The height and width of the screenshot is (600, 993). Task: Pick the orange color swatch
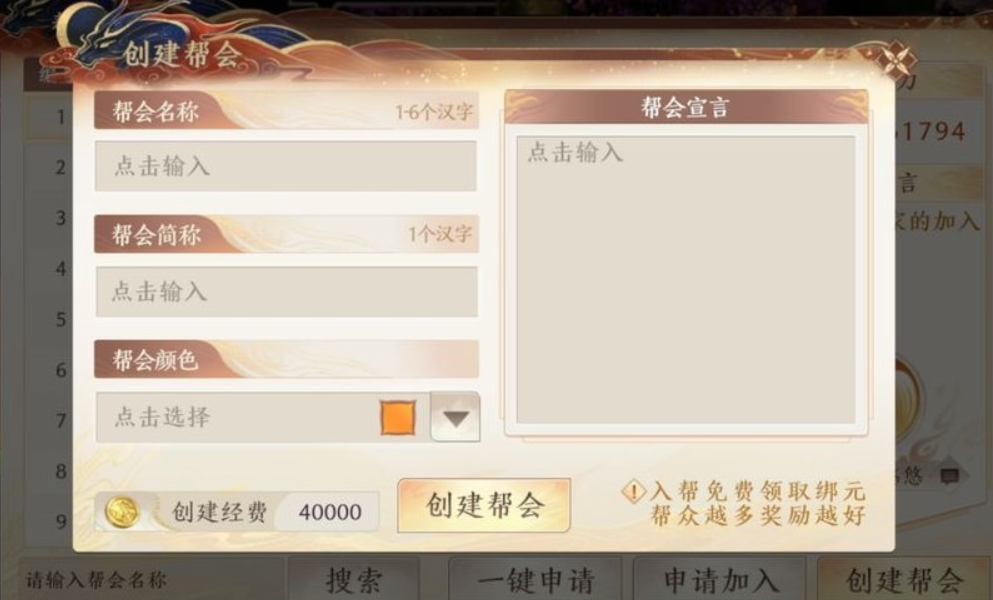pyautogui.click(x=398, y=418)
